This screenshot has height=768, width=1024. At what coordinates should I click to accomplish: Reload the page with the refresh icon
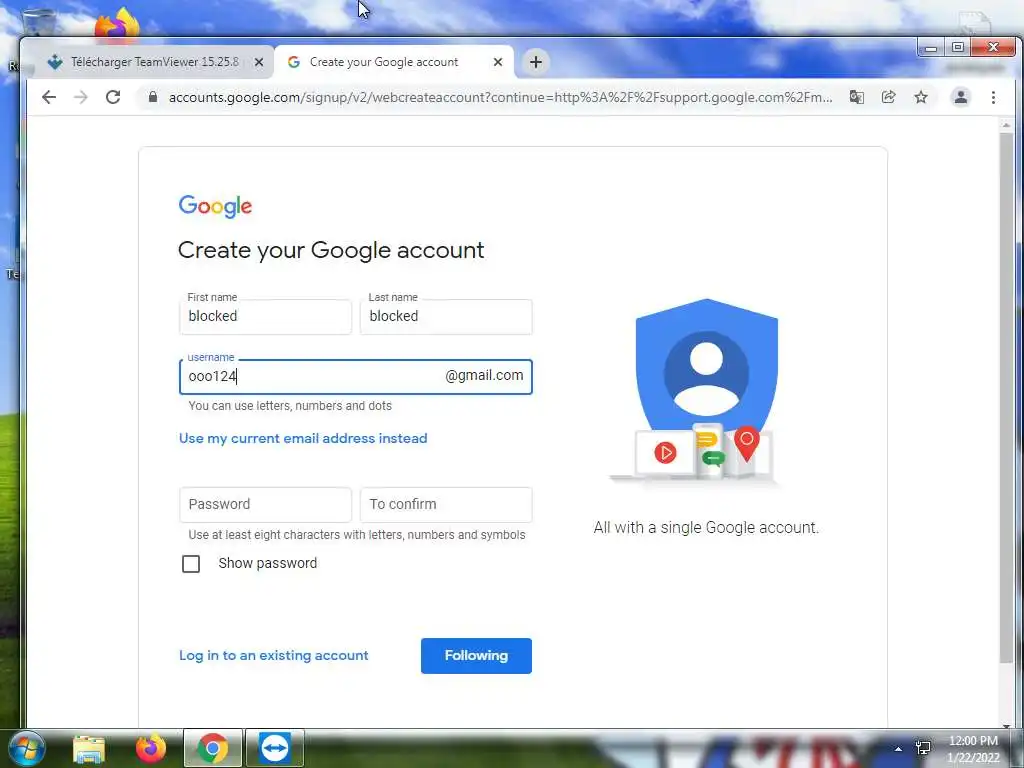tap(113, 97)
